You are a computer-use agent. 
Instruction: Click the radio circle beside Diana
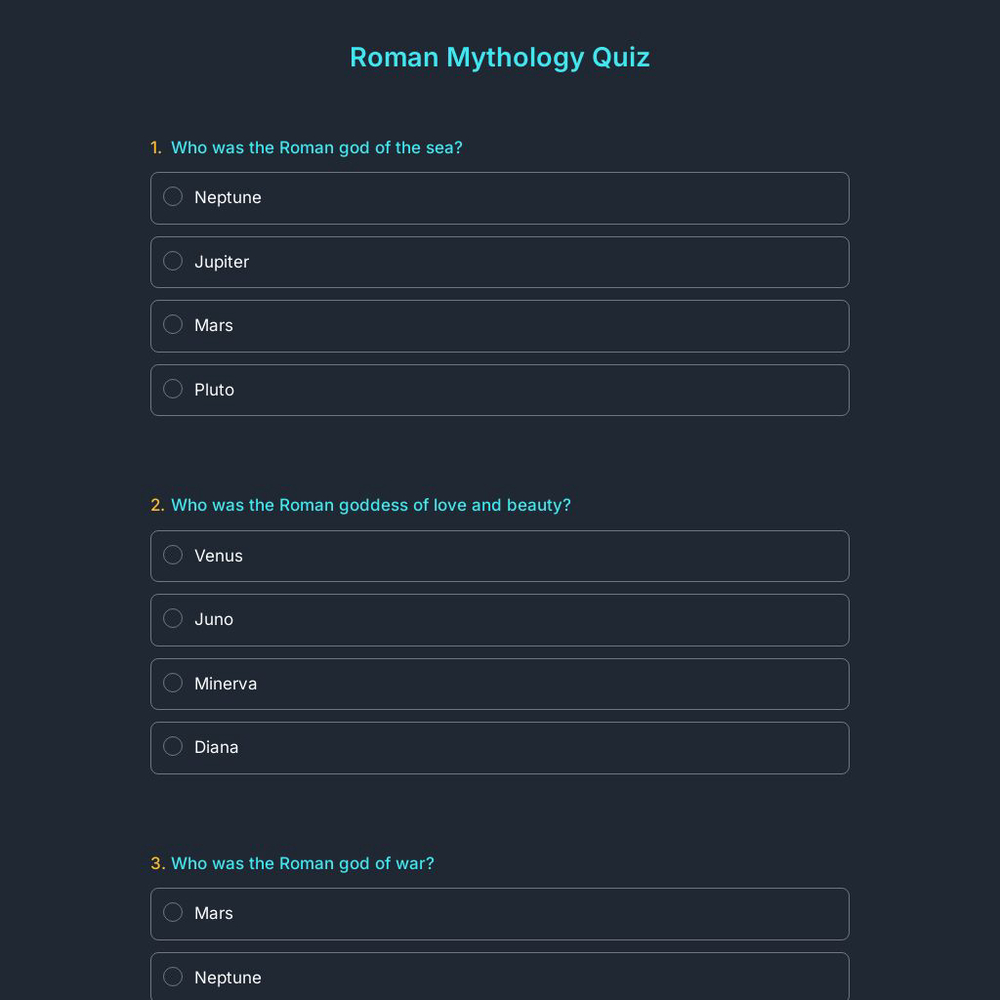tap(172, 746)
